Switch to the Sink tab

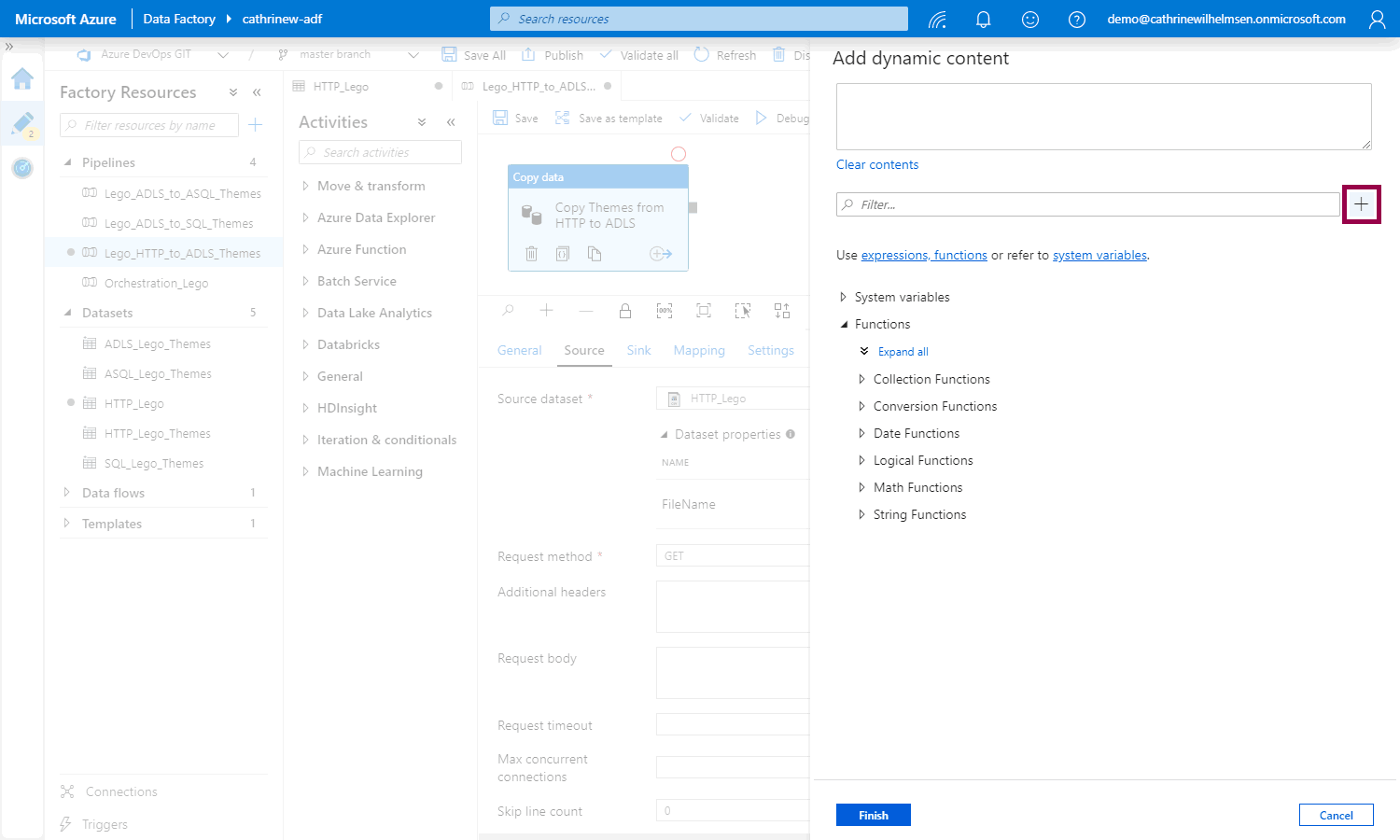(x=638, y=350)
